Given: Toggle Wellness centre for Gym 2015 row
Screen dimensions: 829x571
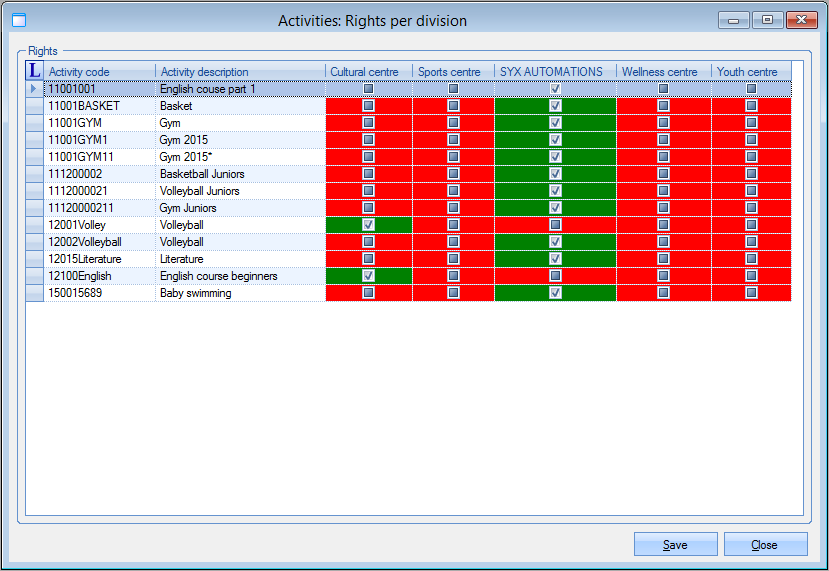Looking at the screenshot, I should (663, 140).
